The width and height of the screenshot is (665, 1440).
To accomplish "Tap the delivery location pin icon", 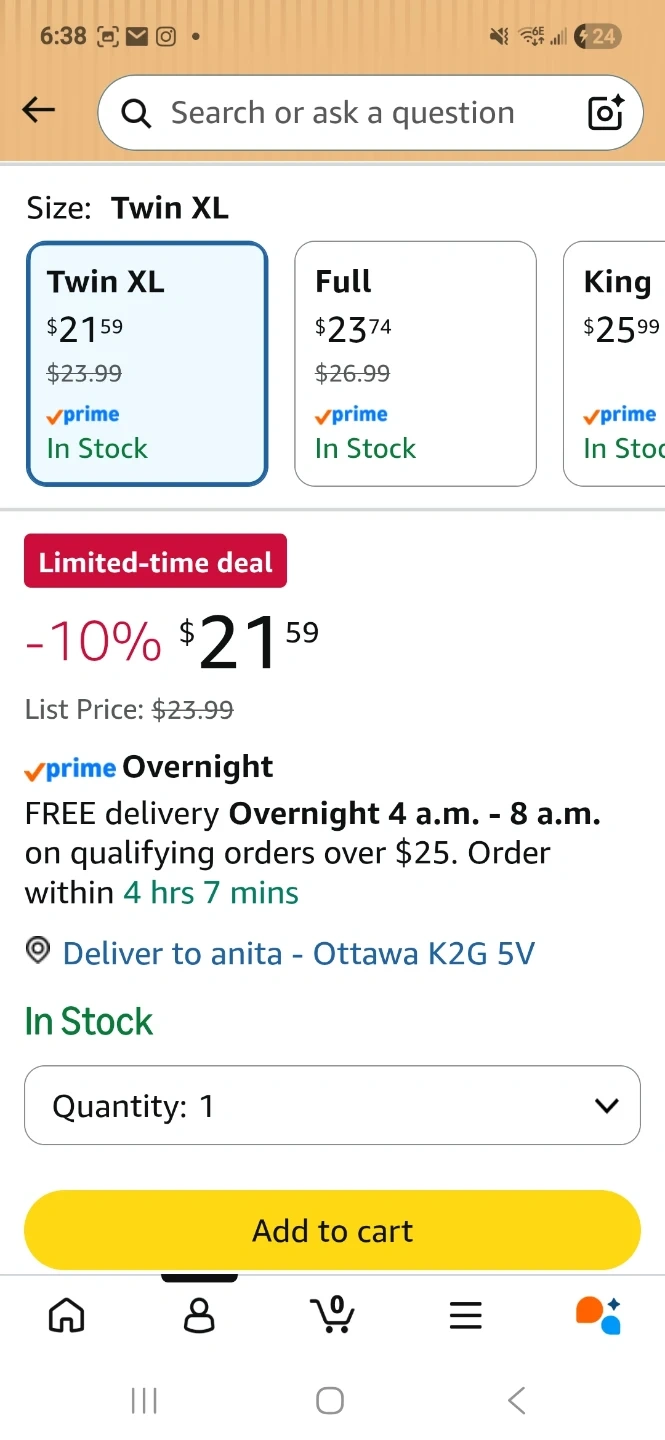I will 38,952.
